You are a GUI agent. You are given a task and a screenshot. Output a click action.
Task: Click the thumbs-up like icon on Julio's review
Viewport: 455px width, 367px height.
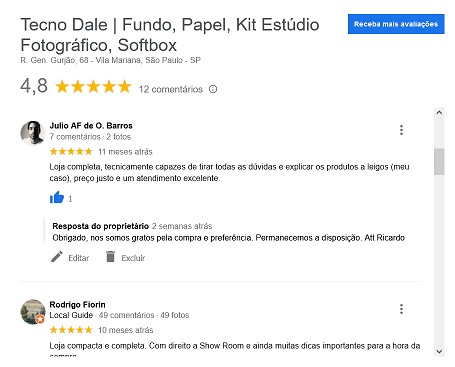57,197
